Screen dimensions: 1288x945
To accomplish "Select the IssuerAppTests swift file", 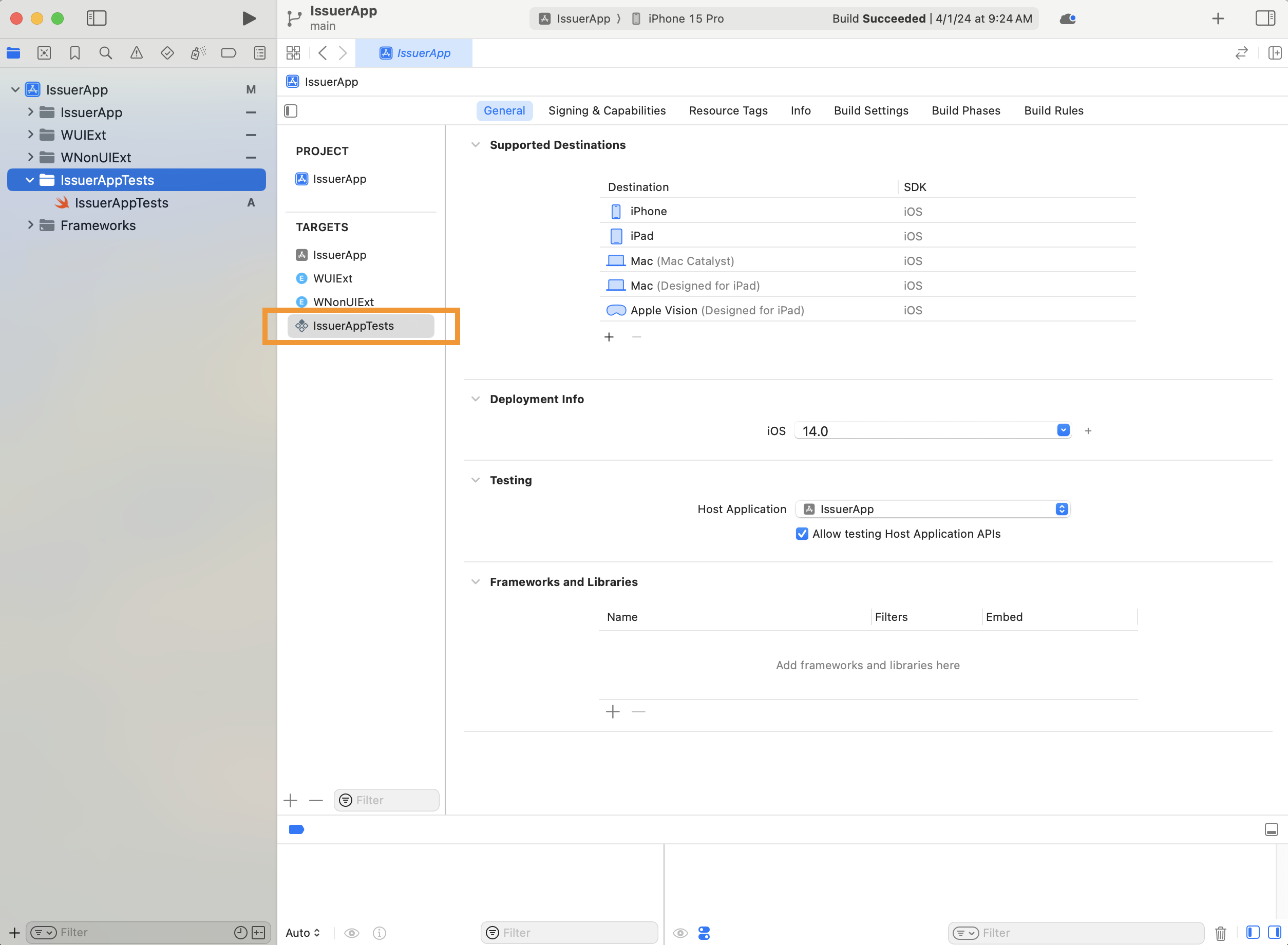I will click(121, 202).
